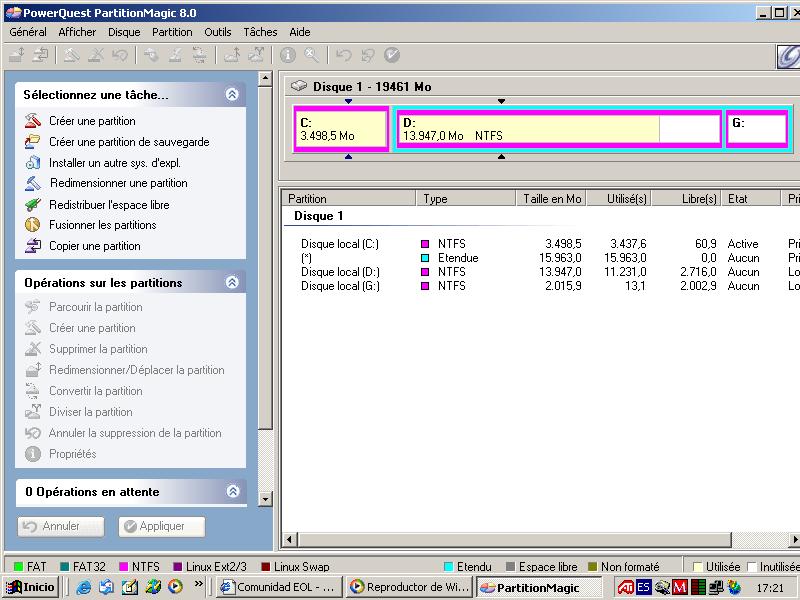800x600 pixels.
Task: Click the icon beside Redimensionner une partition
Action: 33,183
